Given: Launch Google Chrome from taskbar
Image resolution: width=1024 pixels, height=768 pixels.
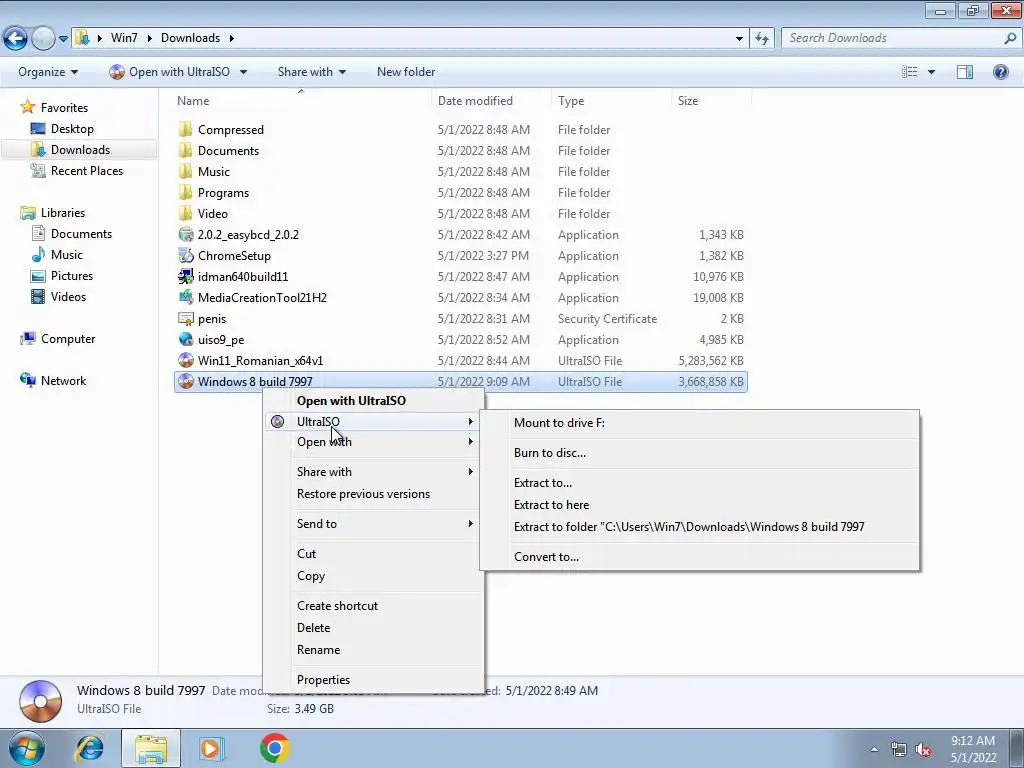Looking at the screenshot, I should tap(274, 748).
